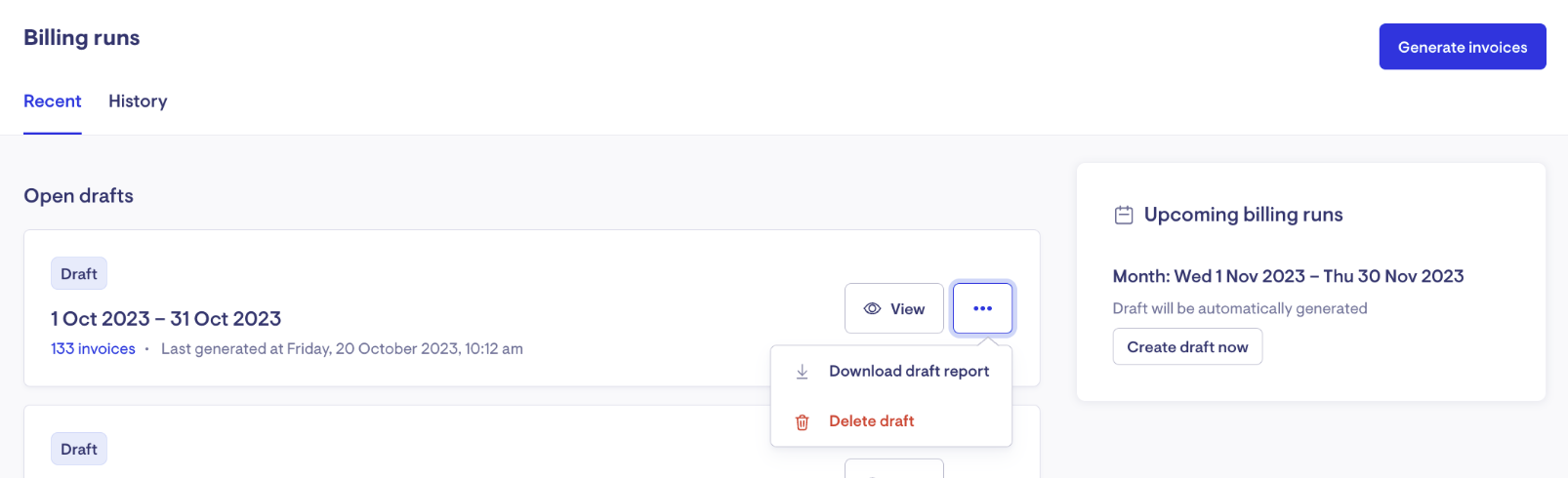Click the Month: Wed 1 Nov 2023 period text
This screenshot has height=478, width=1568.
(1209, 276)
